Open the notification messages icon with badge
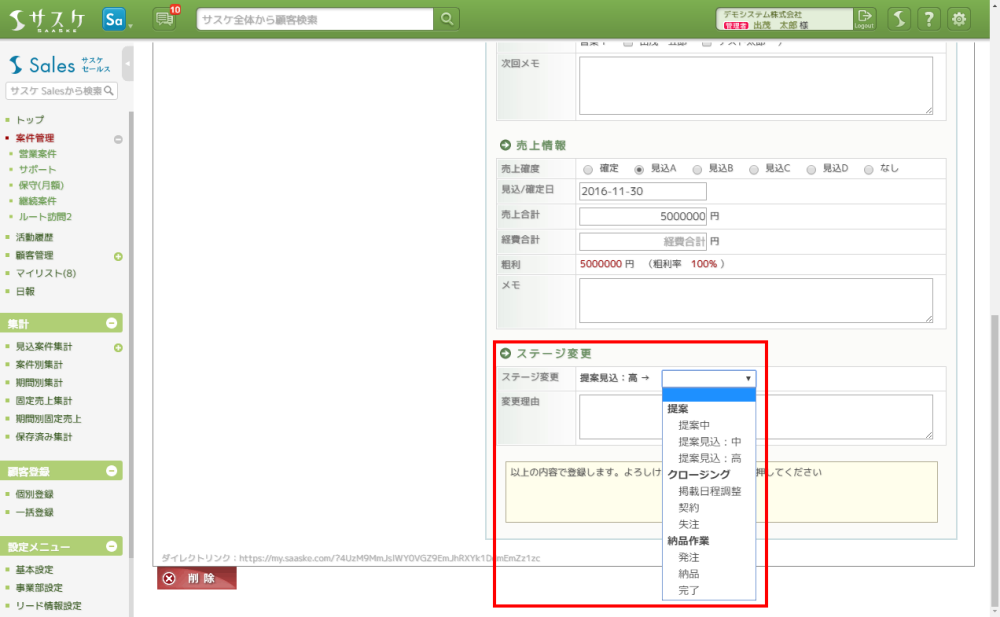 [x=164, y=18]
